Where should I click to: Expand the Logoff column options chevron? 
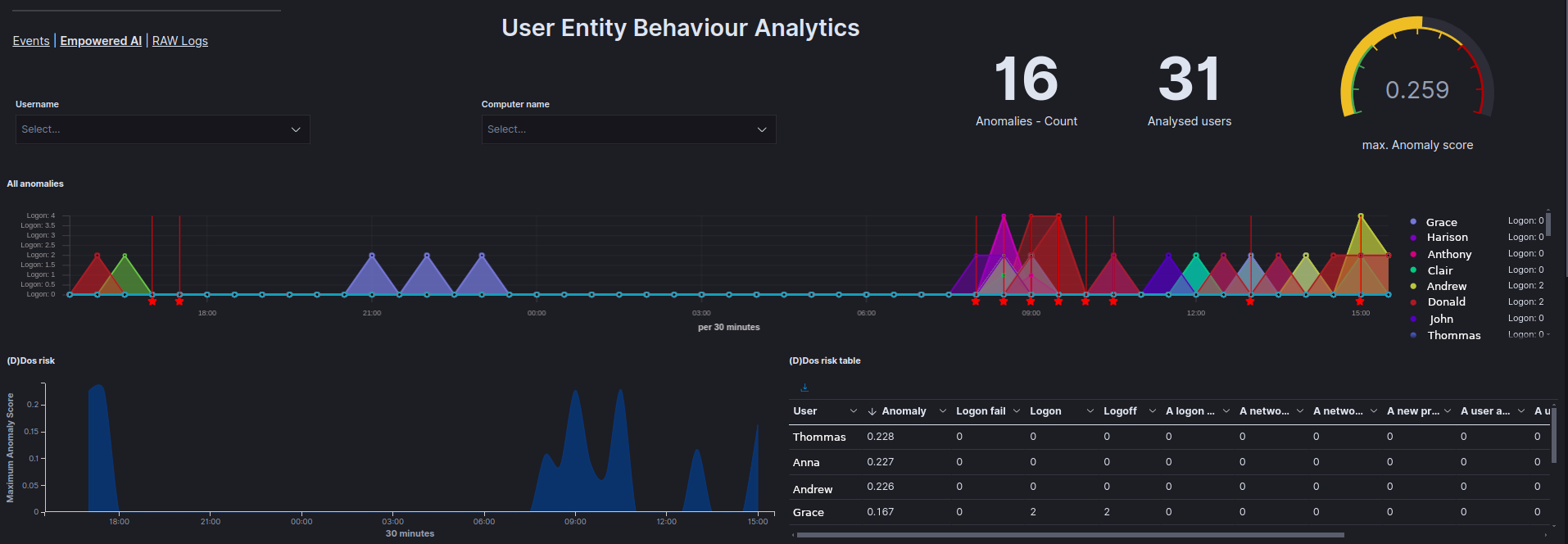click(1153, 411)
